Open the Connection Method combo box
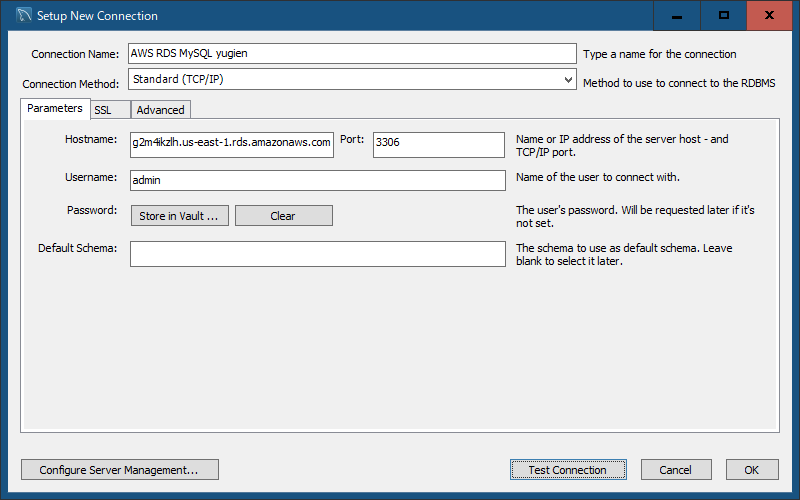 click(352, 80)
